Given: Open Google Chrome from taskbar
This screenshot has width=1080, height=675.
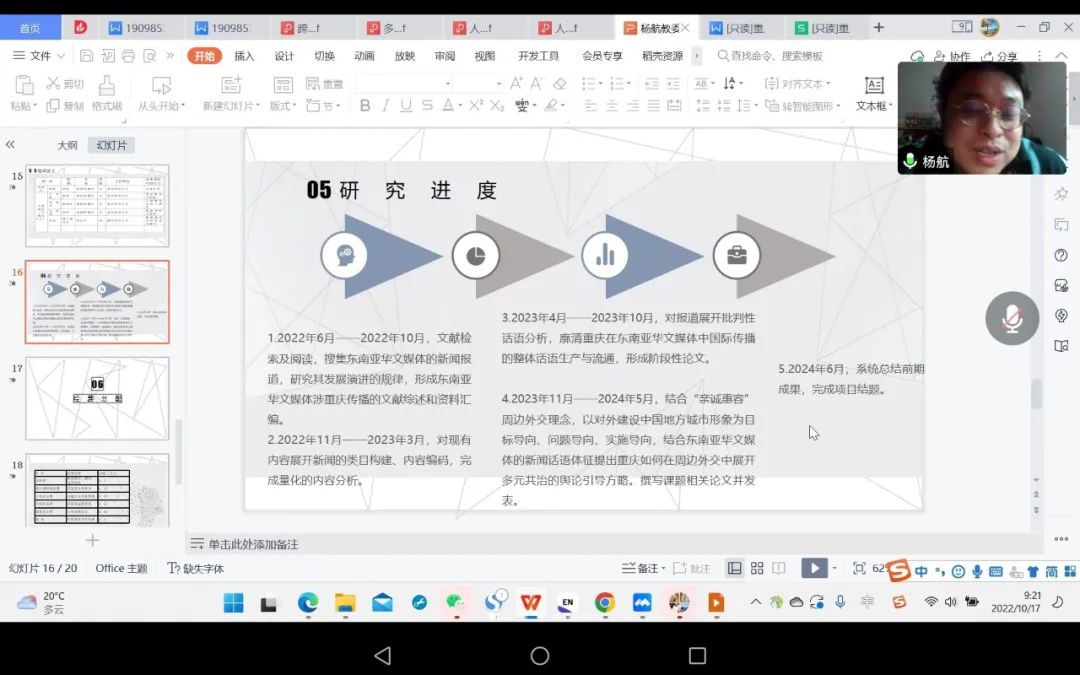Looking at the screenshot, I should (x=605, y=603).
